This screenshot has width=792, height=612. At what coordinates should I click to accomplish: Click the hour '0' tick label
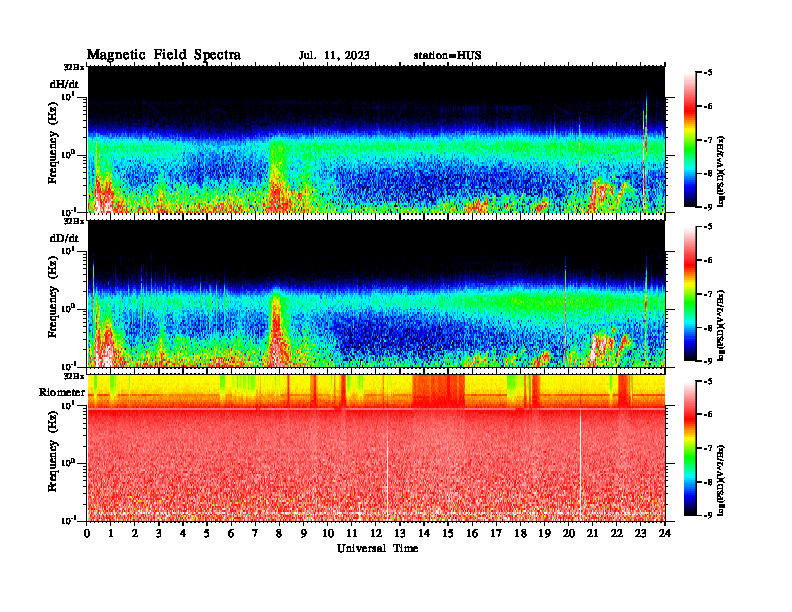click(87, 533)
